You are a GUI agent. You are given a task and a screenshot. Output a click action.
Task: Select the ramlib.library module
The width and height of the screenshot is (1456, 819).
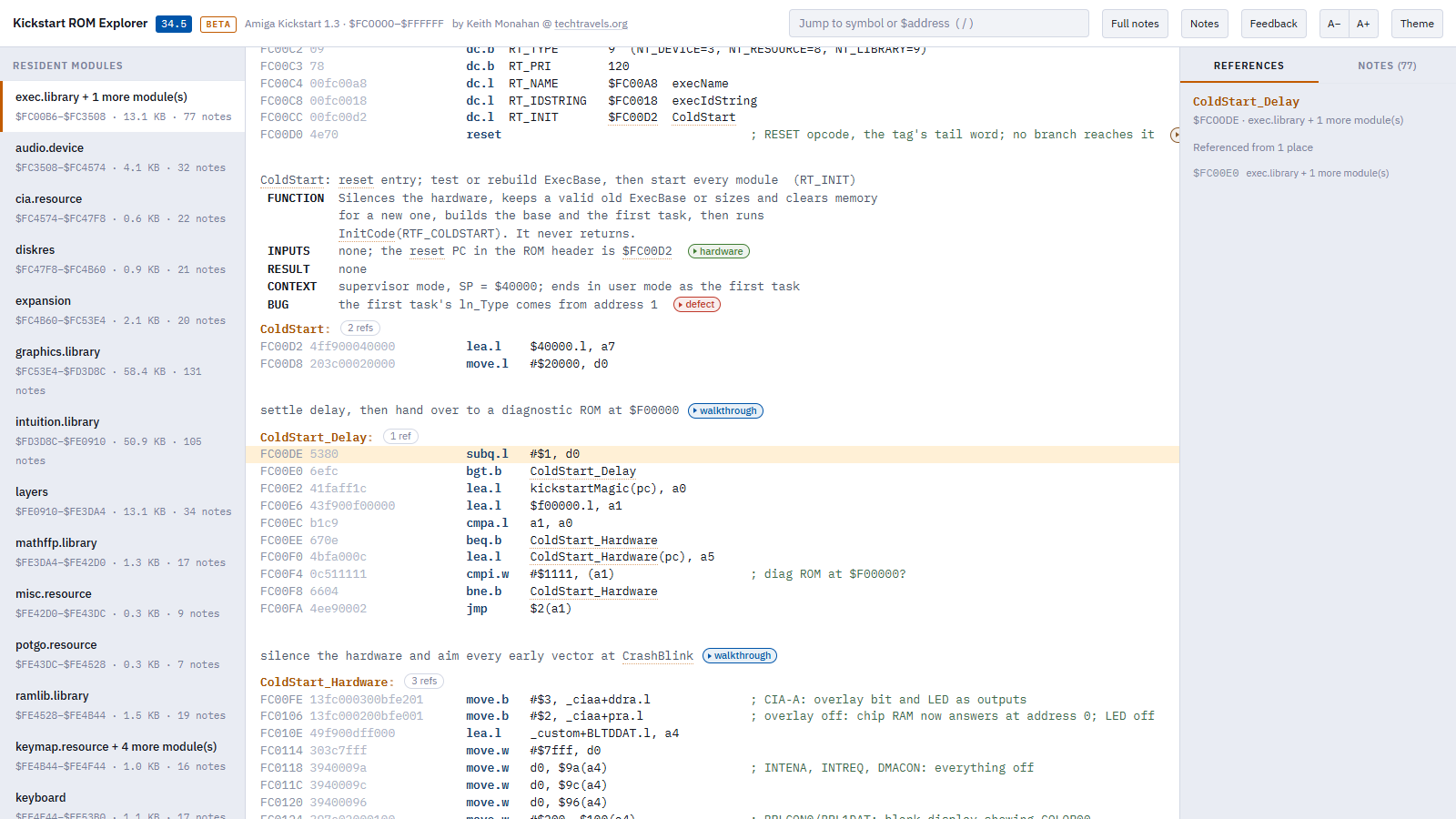(x=122, y=705)
